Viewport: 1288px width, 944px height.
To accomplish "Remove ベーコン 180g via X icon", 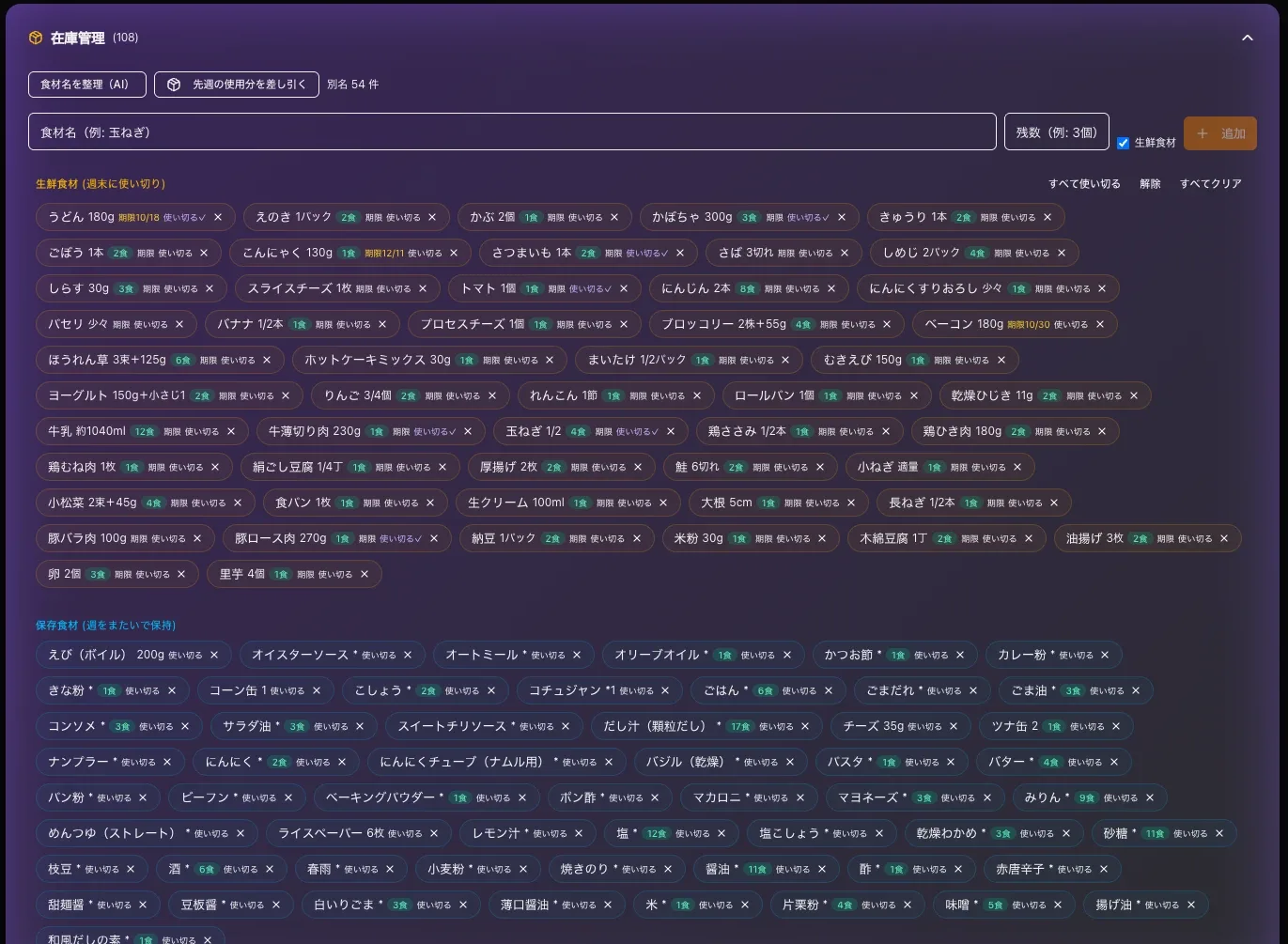I will pyautogui.click(x=1099, y=324).
